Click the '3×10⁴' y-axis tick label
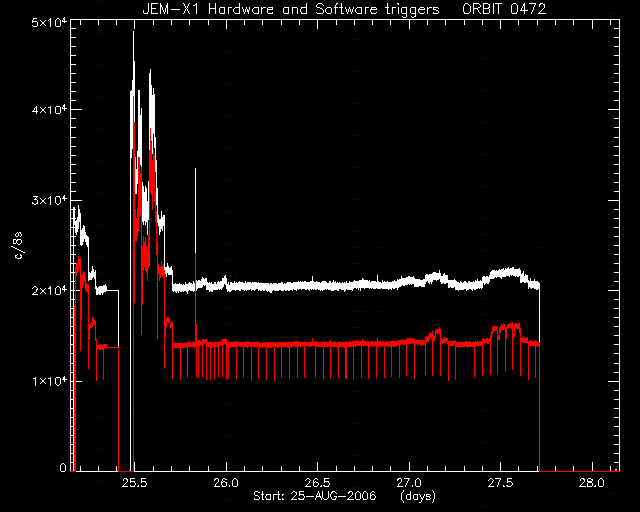This screenshot has height=512, width=640. coord(49,200)
